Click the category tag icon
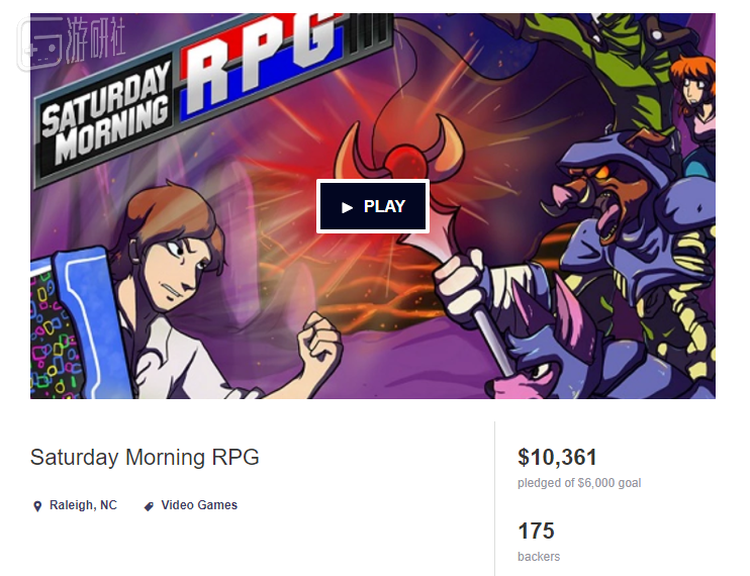The width and height of the screenshot is (750, 576). pos(149,506)
